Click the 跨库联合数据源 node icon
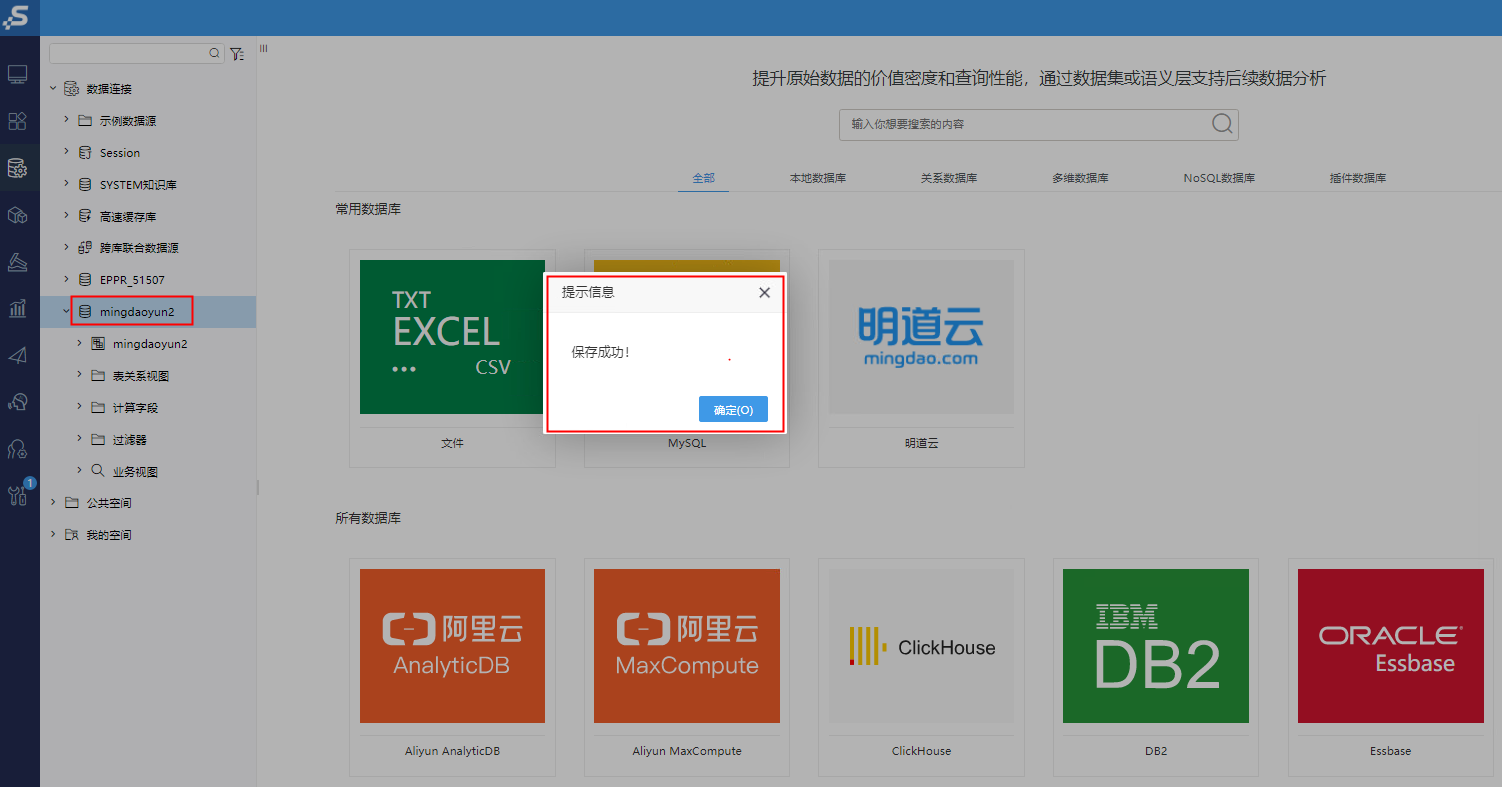This screenshot has height=787, width=1502. coord(85,248)
